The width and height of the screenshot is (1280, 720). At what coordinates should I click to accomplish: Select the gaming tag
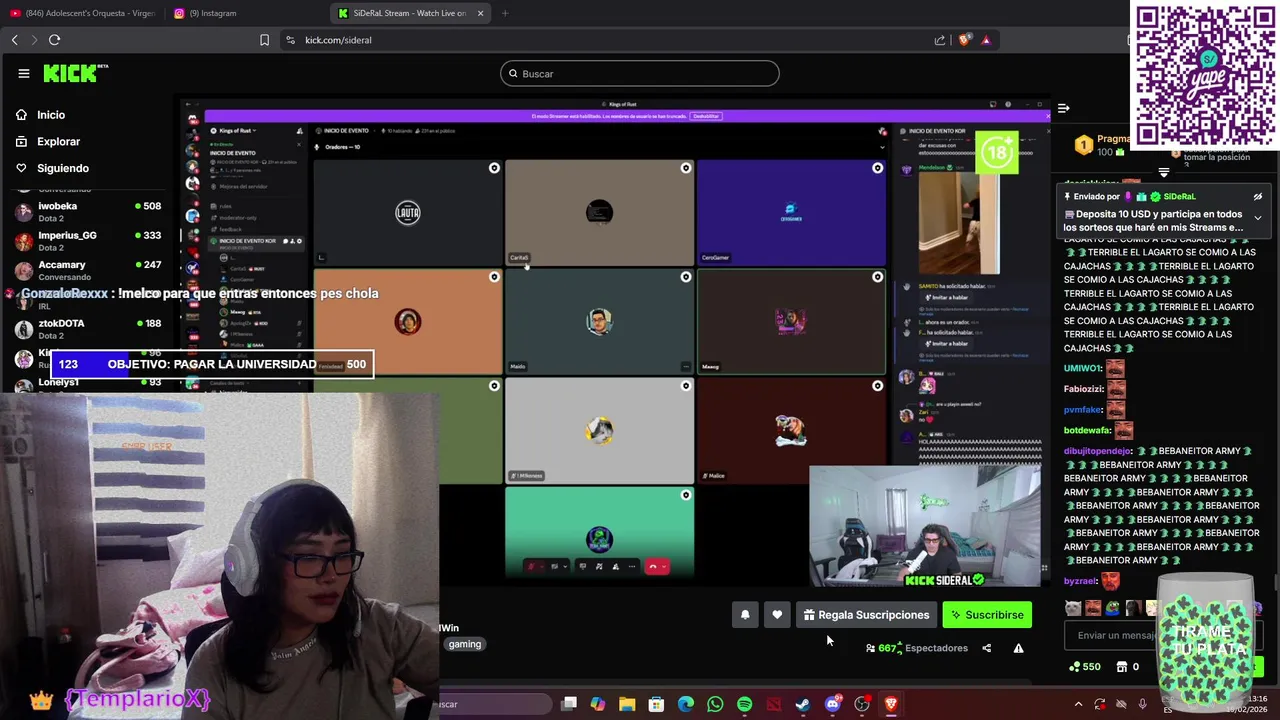(465, 644)
